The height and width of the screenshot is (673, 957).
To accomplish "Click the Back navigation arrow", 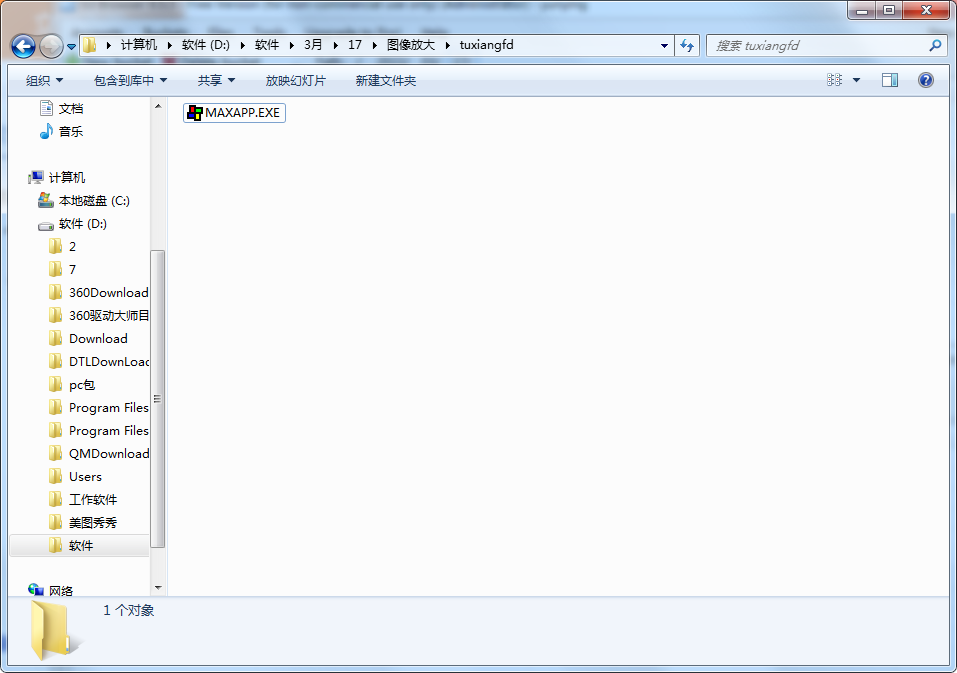I will (x=23, y=46).
